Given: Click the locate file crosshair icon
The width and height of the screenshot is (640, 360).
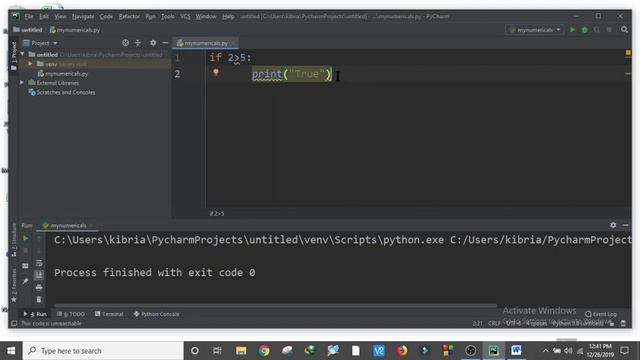Looking at the screenshot, I should pyautogui.click(x=125, y=42).
